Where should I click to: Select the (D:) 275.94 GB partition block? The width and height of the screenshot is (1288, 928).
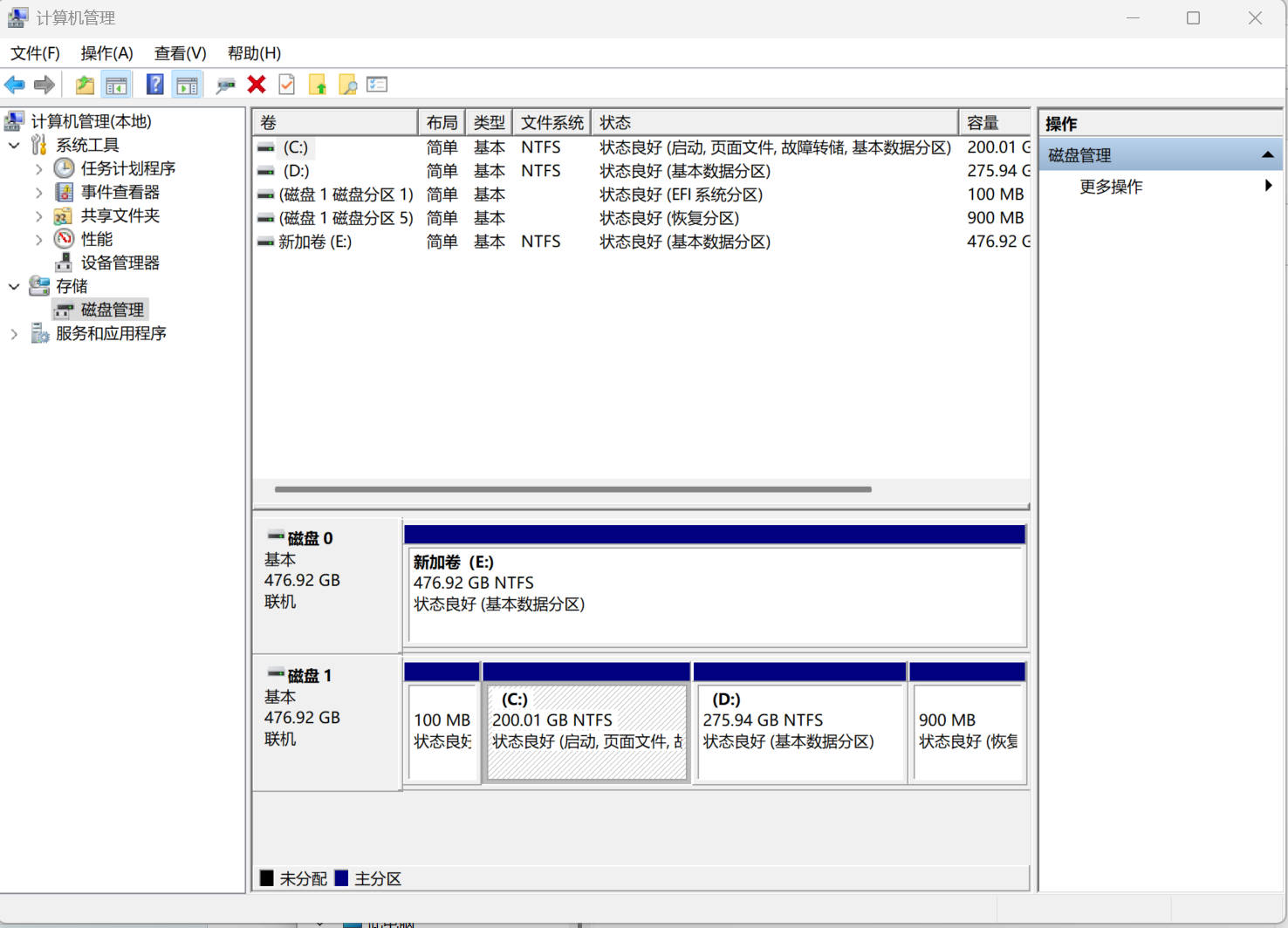click(x=800, y=722)
